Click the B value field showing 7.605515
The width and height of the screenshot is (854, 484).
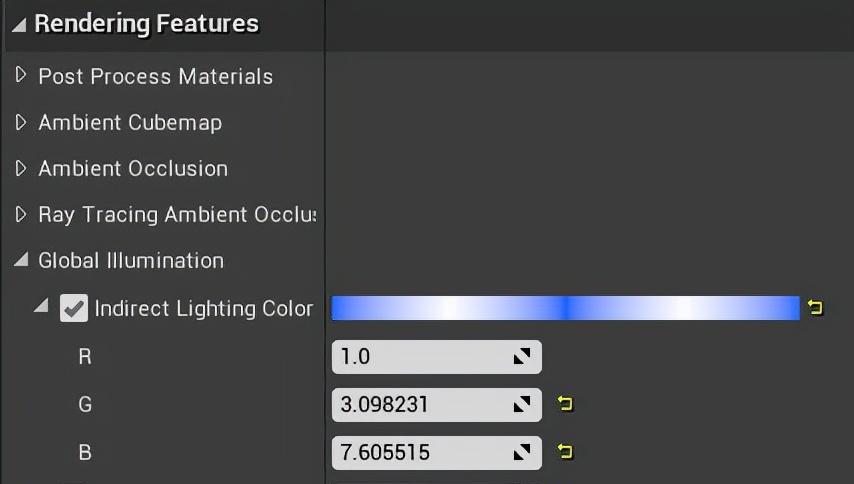click(420, 453)
